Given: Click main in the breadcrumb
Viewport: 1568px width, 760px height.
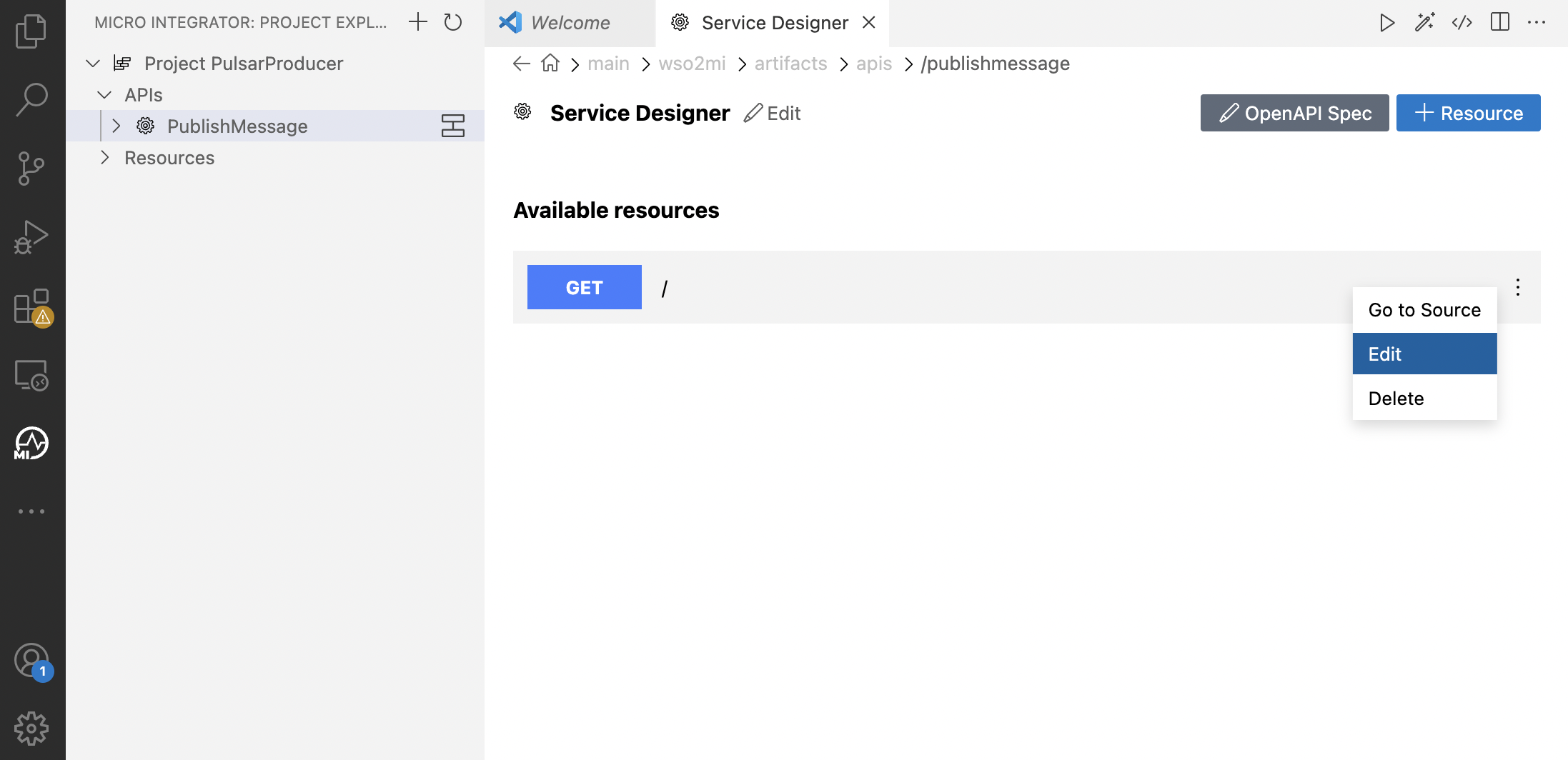Looking at the screenshot, I should (608, 64).
